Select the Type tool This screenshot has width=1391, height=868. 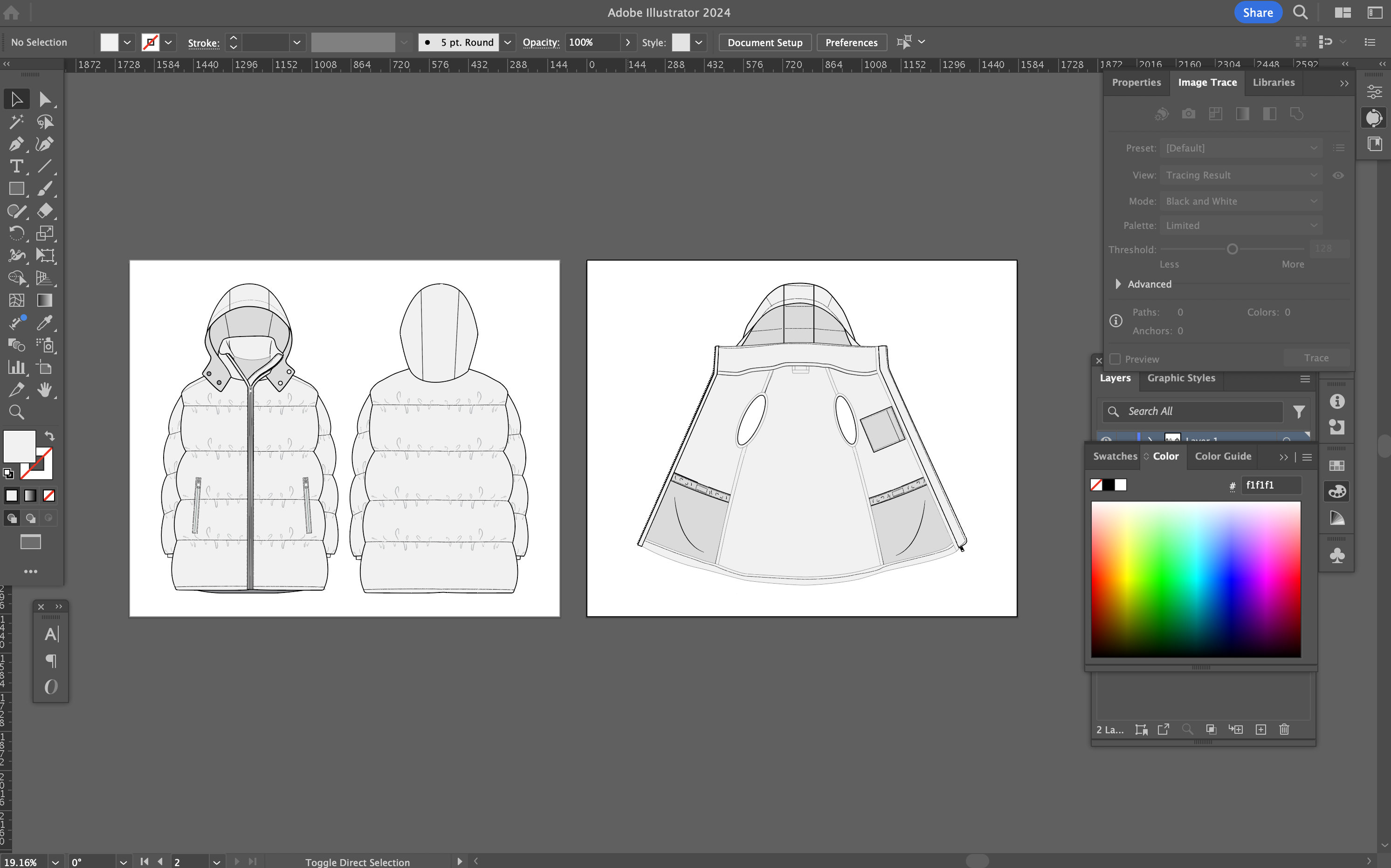point(17,166)
